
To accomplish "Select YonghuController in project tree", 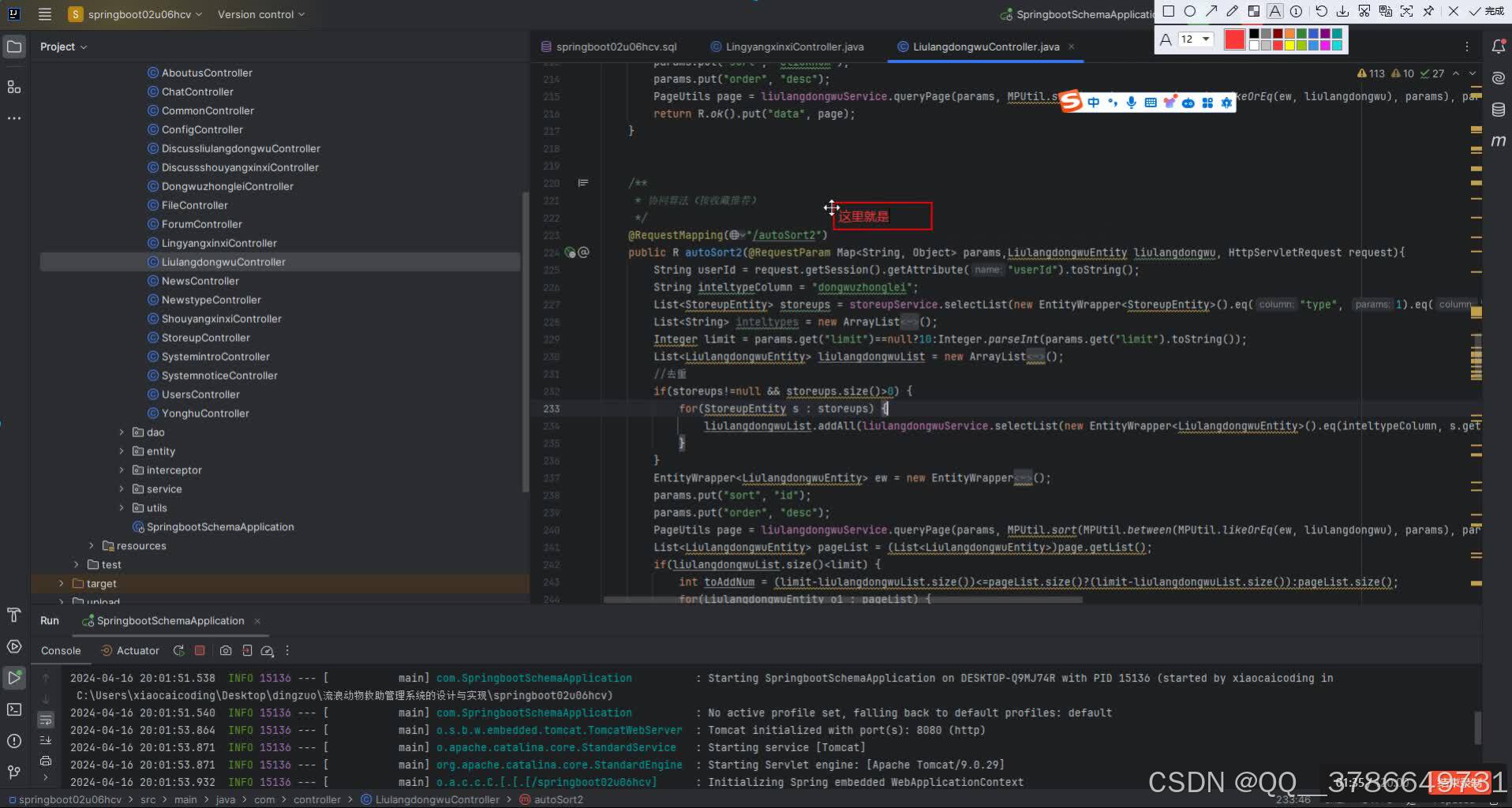I will point(198,413).
